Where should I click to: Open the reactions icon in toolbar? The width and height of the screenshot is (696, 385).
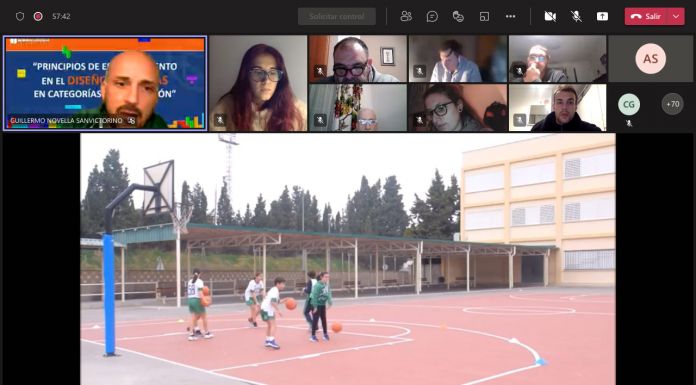click(x=458, y=16)
